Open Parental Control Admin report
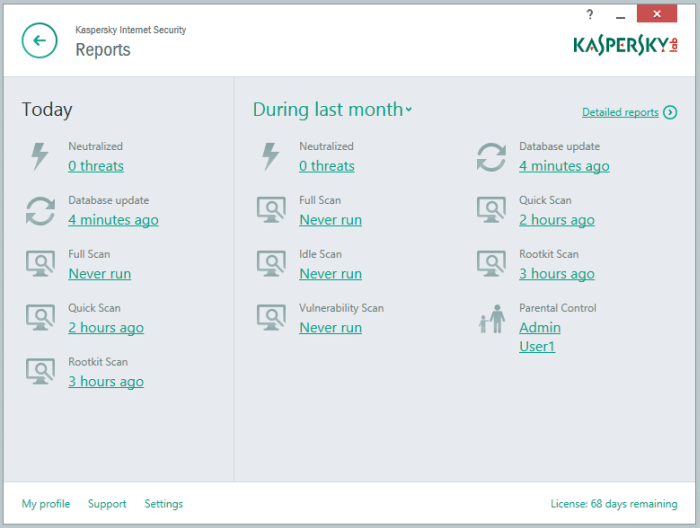This screenshot has width=700, height=528. point(540,328)
